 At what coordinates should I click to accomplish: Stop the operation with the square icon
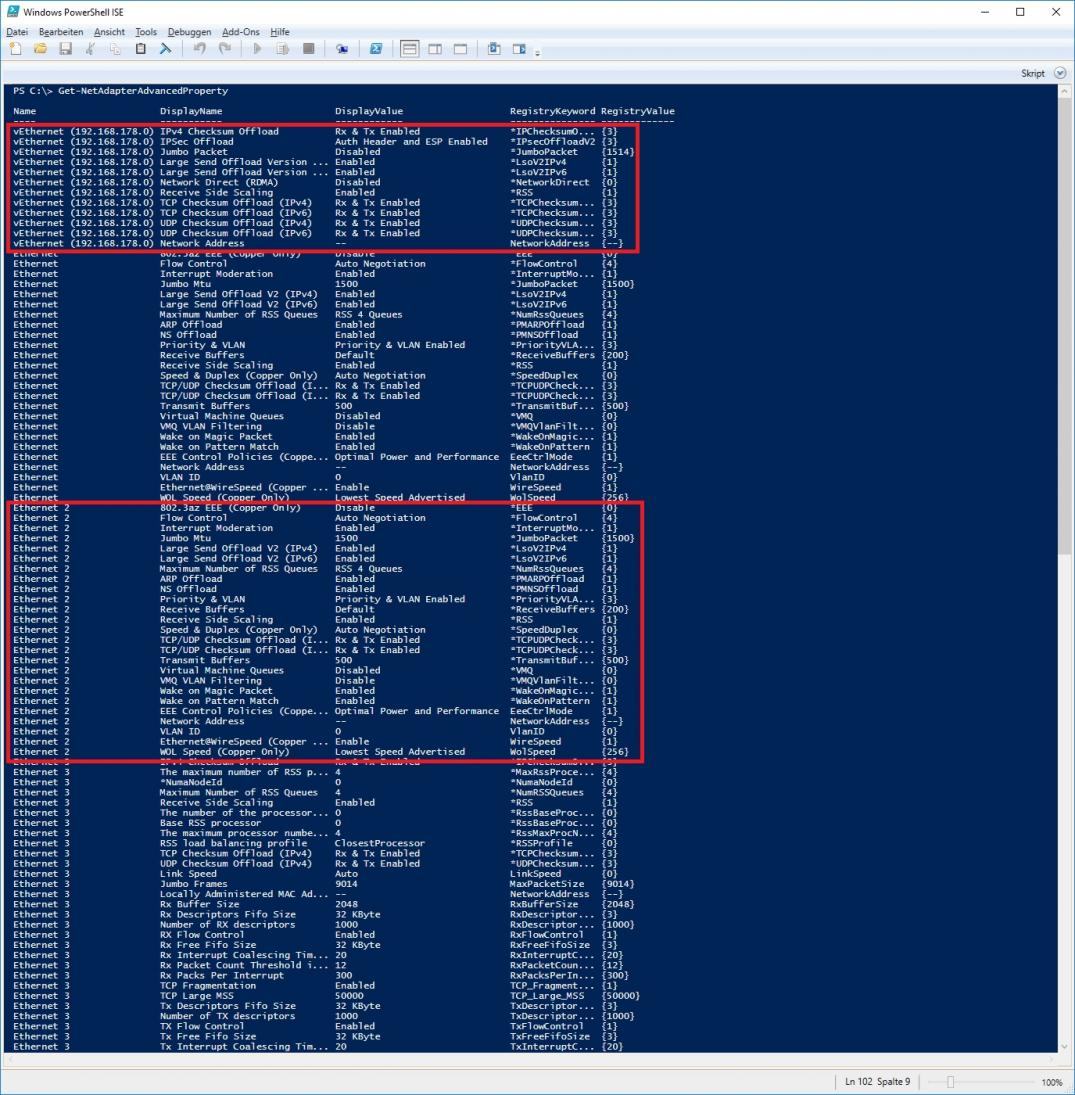[x=308, y=49]
